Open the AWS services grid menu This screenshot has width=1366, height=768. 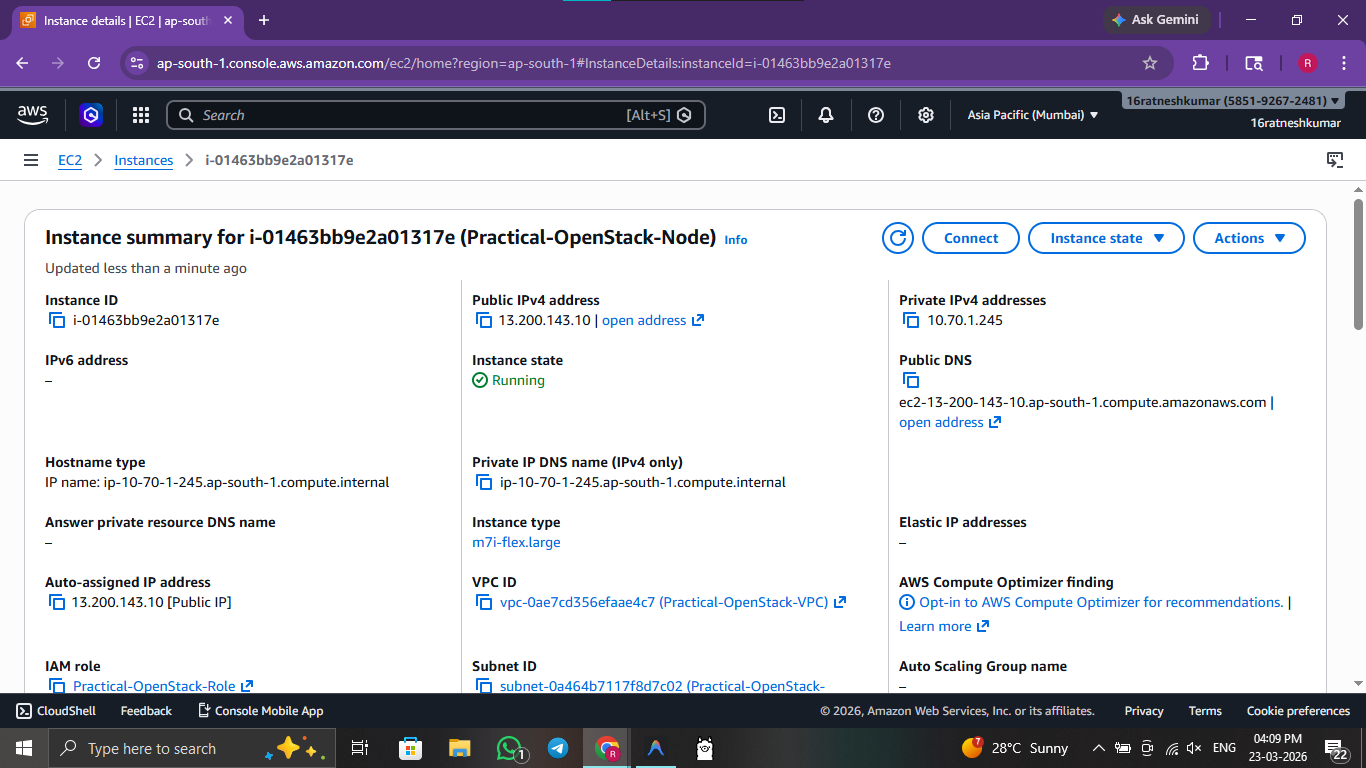coord(141,115)
